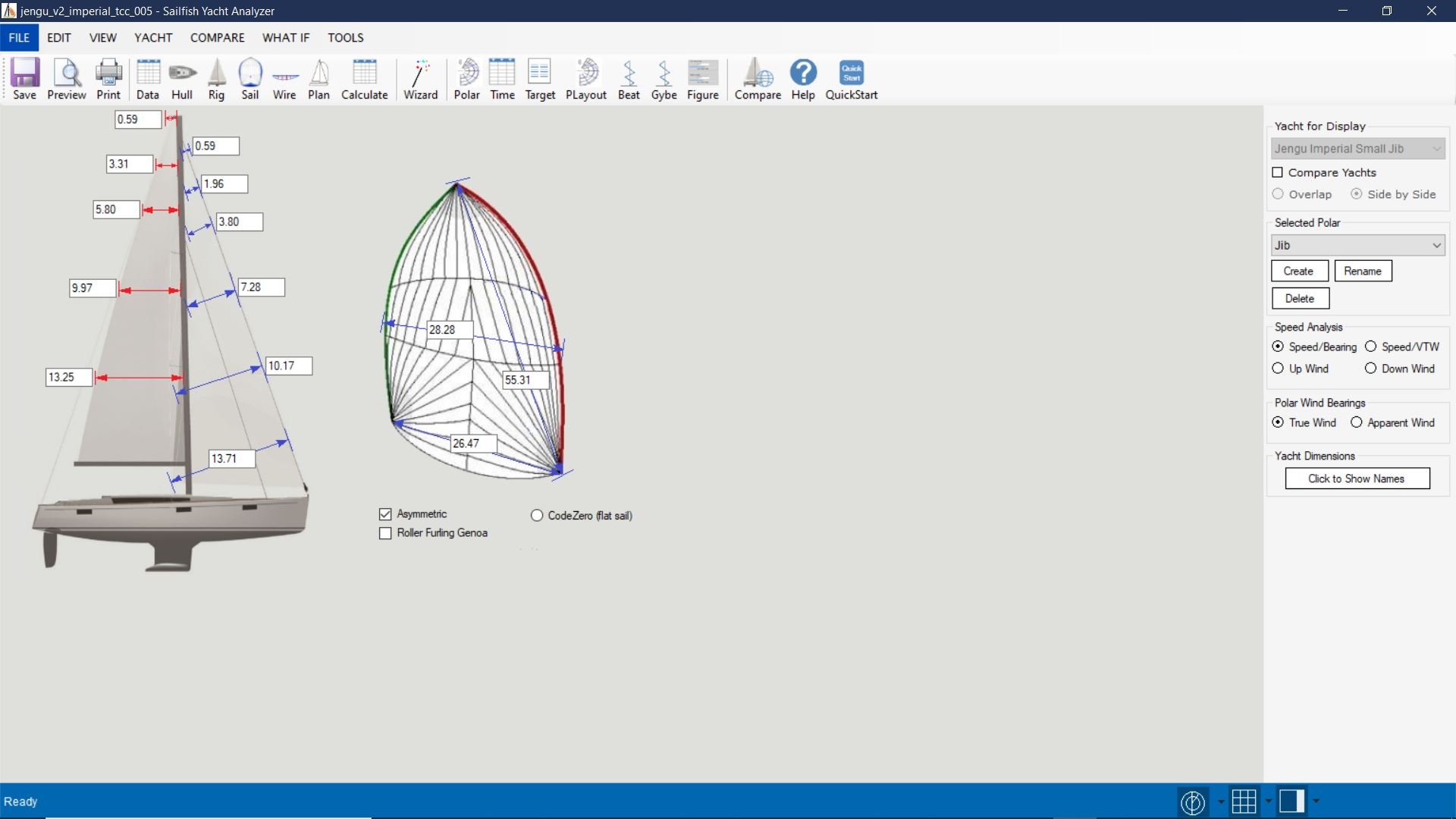This screenshot has width=1456, height=819.
Task: Open the WHAT IF menu
Action: [286, 37]
